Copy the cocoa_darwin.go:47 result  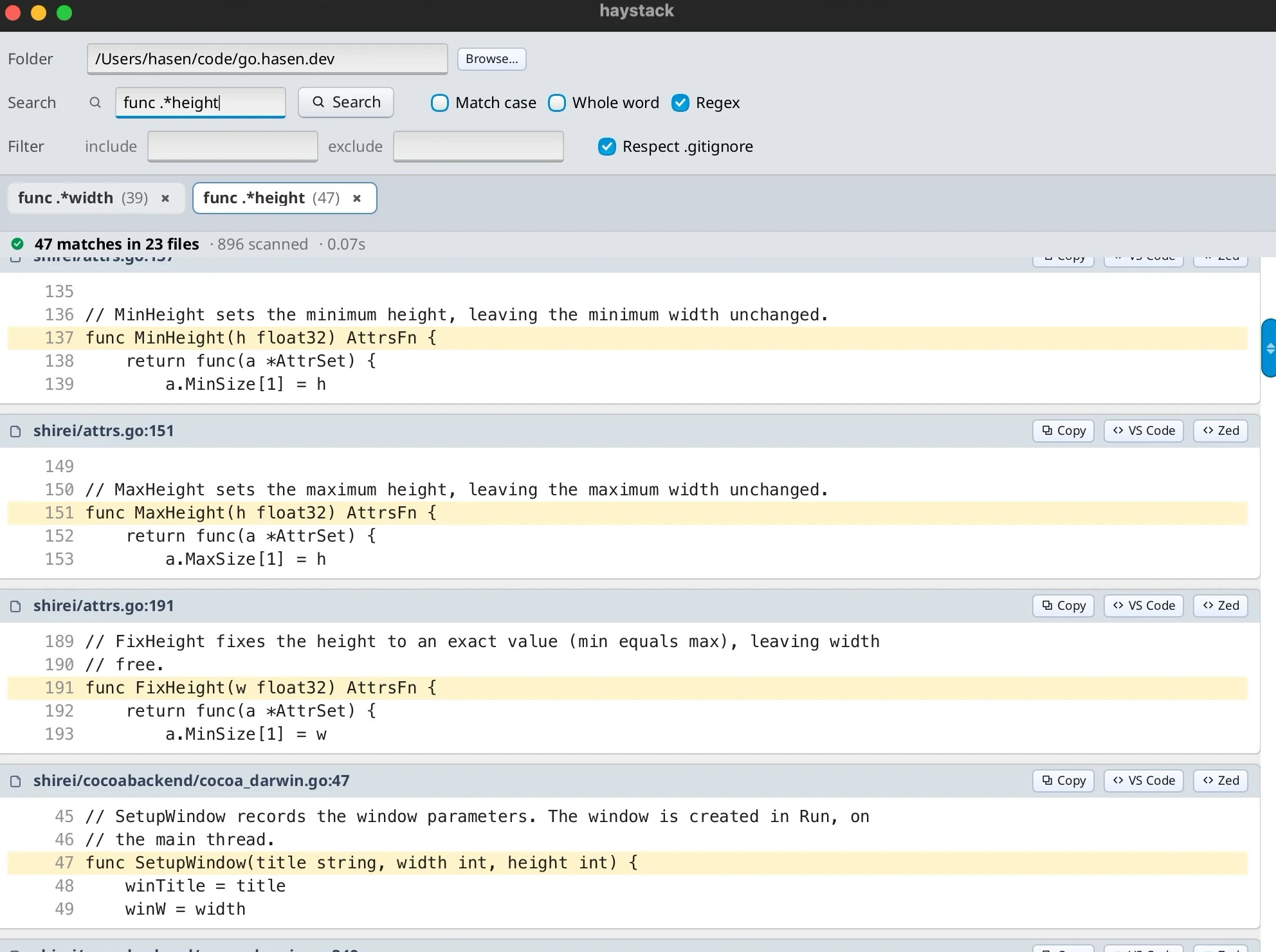1063,781
